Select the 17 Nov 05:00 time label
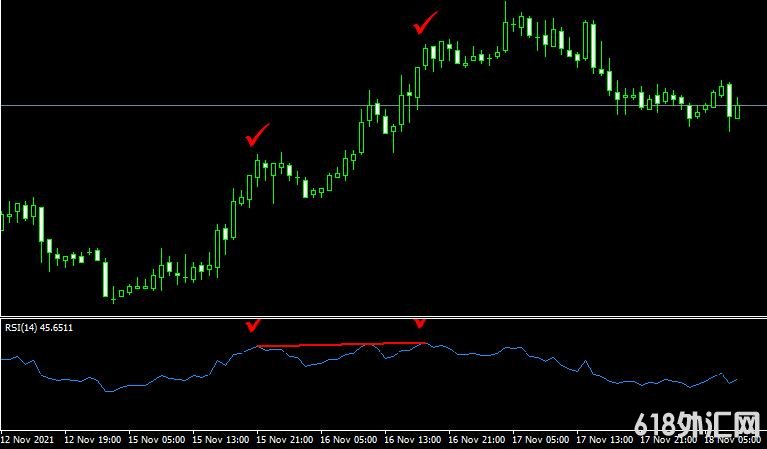 pyautogui.click(x=541, y=440)
